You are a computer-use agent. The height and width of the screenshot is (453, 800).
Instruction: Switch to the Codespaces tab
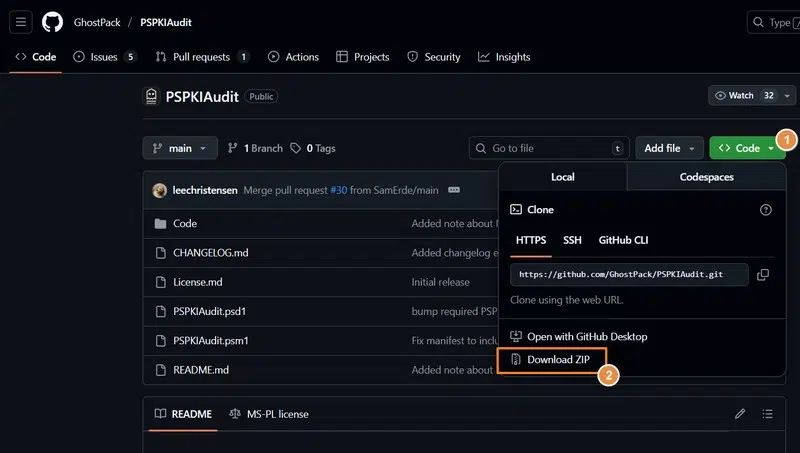[706, 177]
